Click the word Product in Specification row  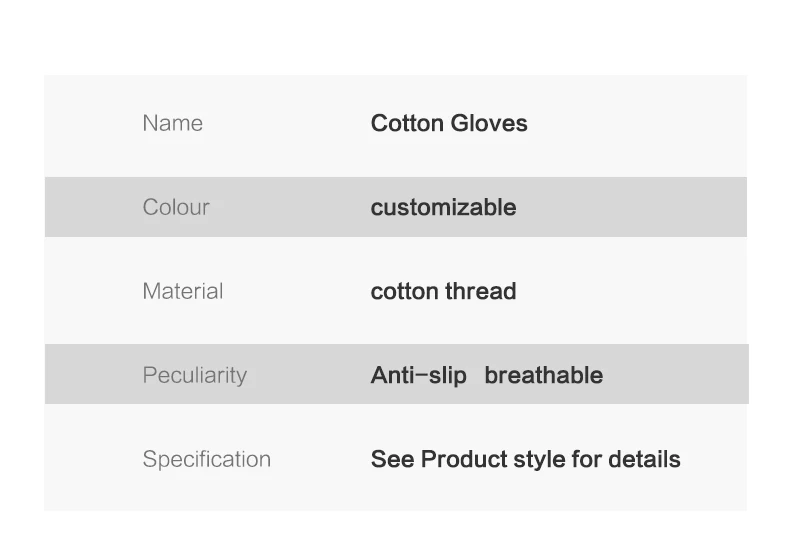465,459
